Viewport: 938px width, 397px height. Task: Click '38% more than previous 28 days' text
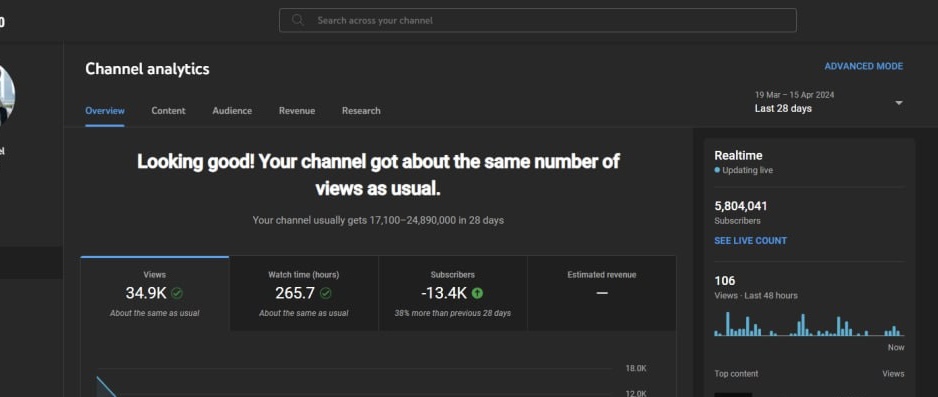coord(453,313)
